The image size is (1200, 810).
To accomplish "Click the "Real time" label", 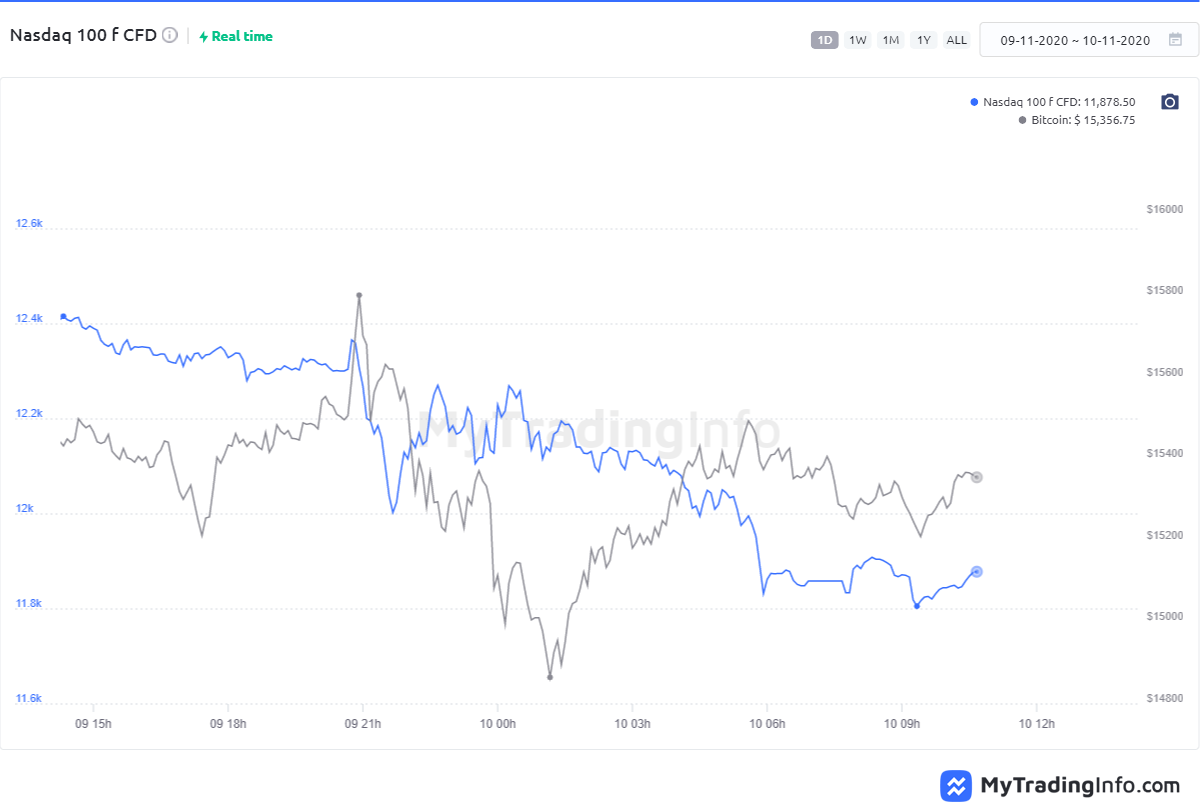I will point(242,36).
